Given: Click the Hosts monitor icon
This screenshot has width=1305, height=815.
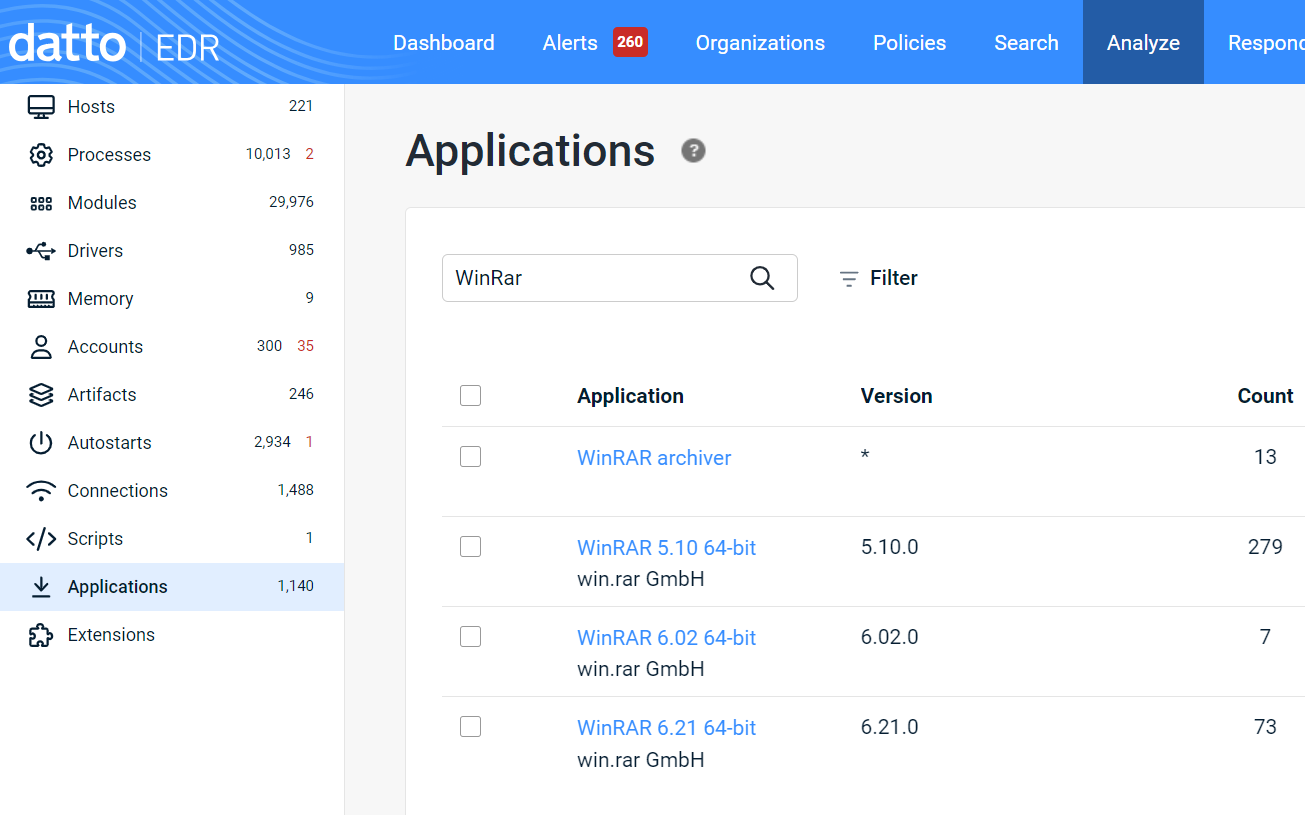Looking at the screenshot, I should pyautogui.click(x=41, y=107).
